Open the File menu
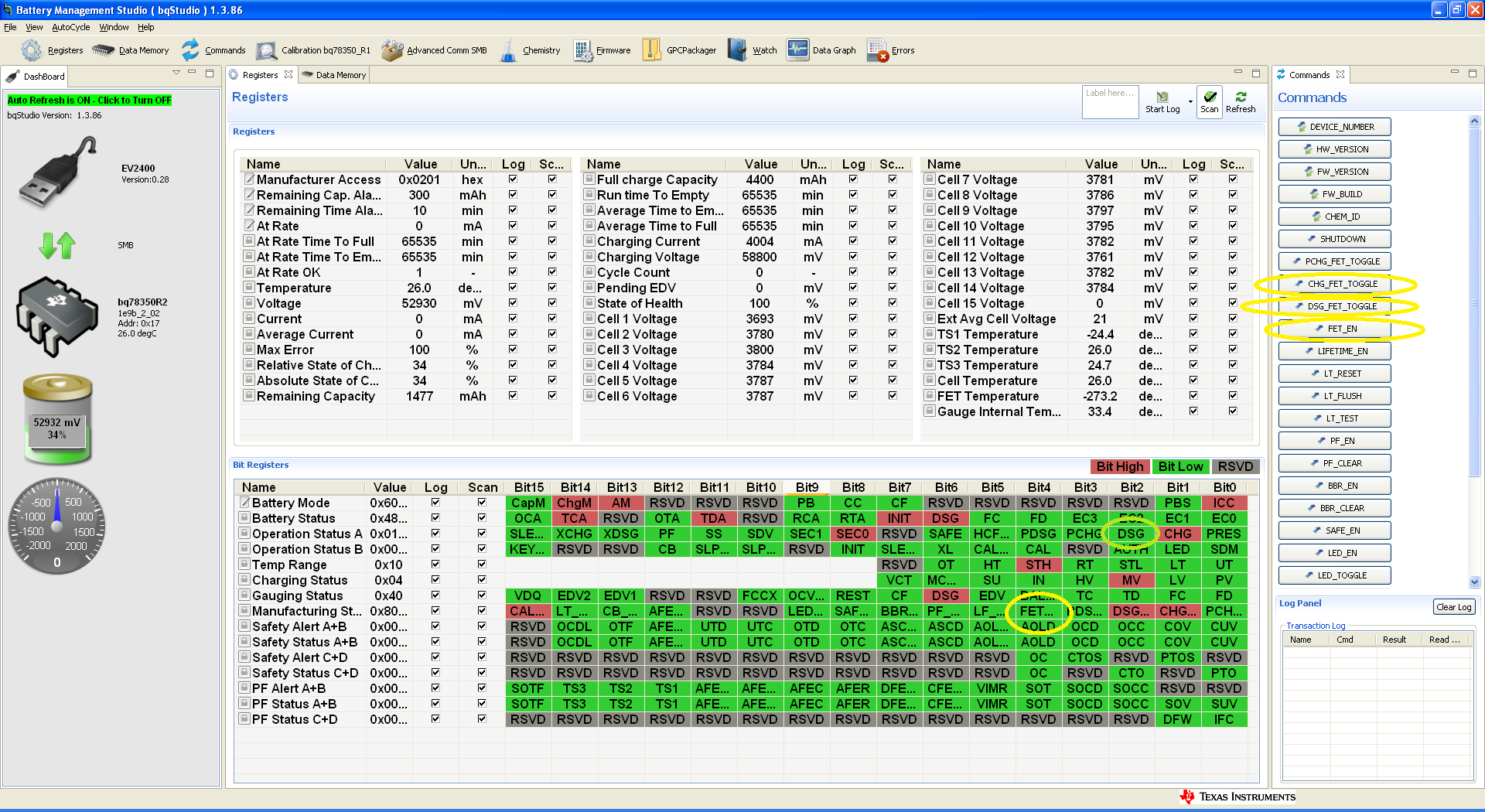The image size is (1485, 812). pyautogui.click(x=10, y=27)
